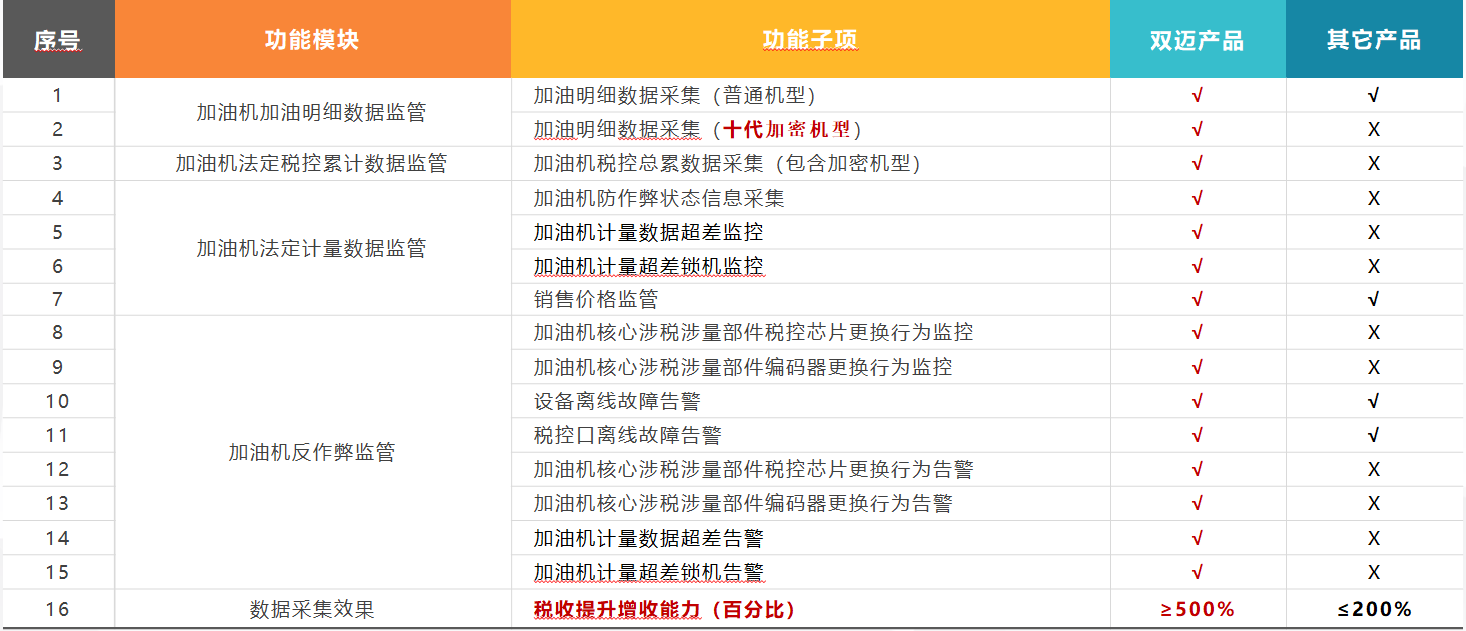This screenshot has width=1466, height=631.
Task: Select the 双迈产品 check mark for 税控口离线故障告警
Action: point(1197,435)
